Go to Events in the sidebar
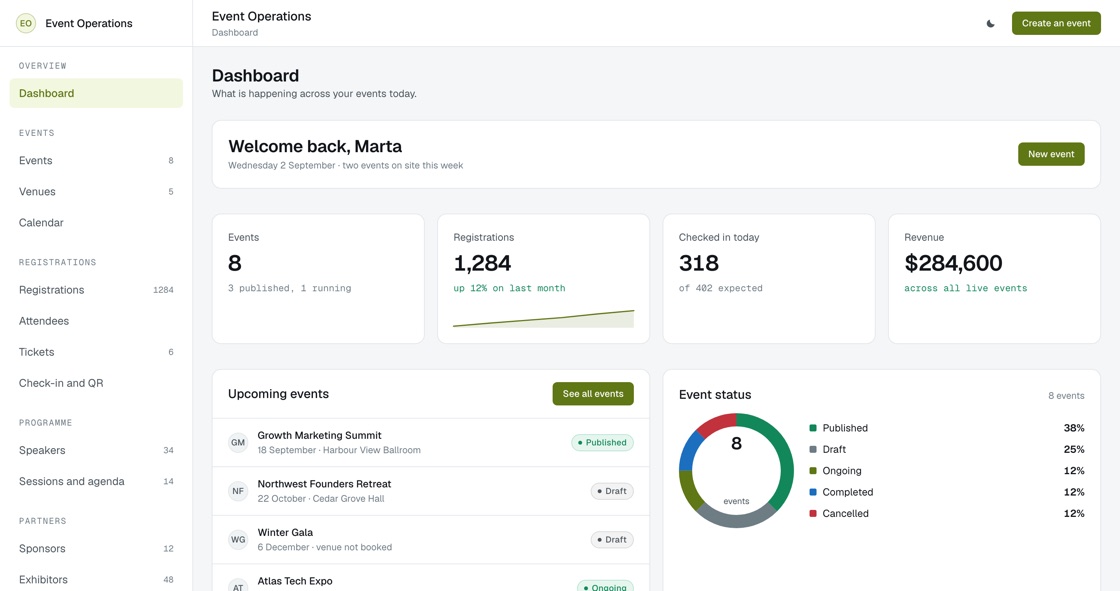Image resolution: width=1120 pixels, height=591 pixels. pos(96,161)
